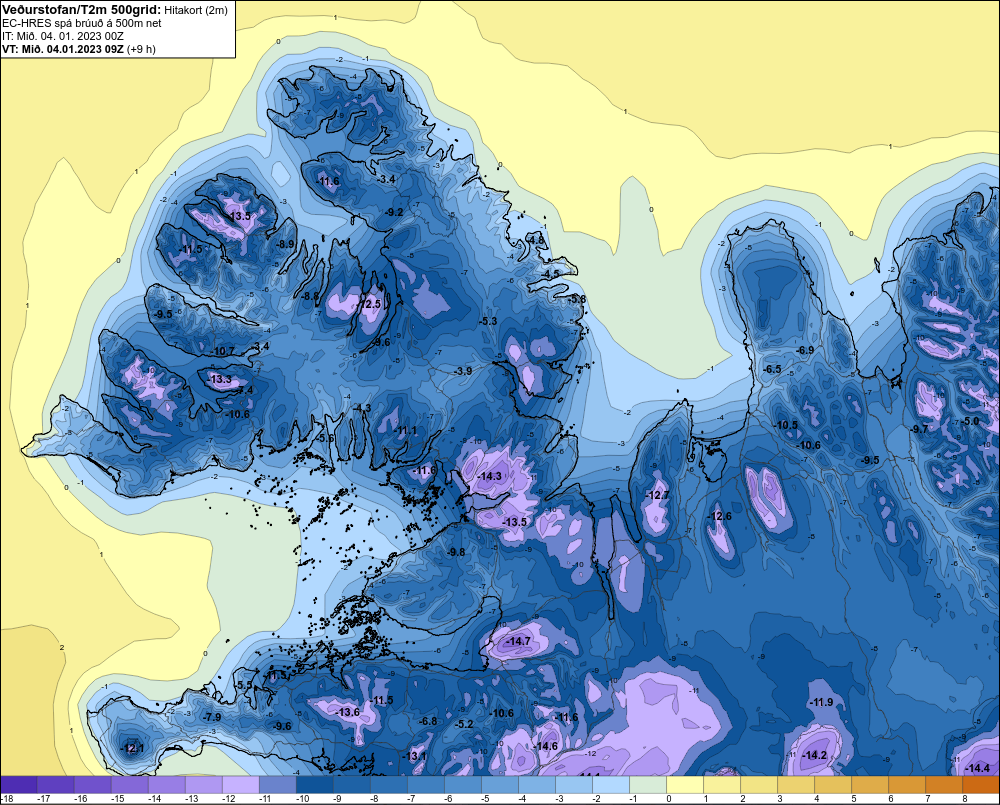Image resolution: width=1000 pixels, height=805 pixels.
Task: Click the -11.9 temperature value
Action: coord(821,703)
